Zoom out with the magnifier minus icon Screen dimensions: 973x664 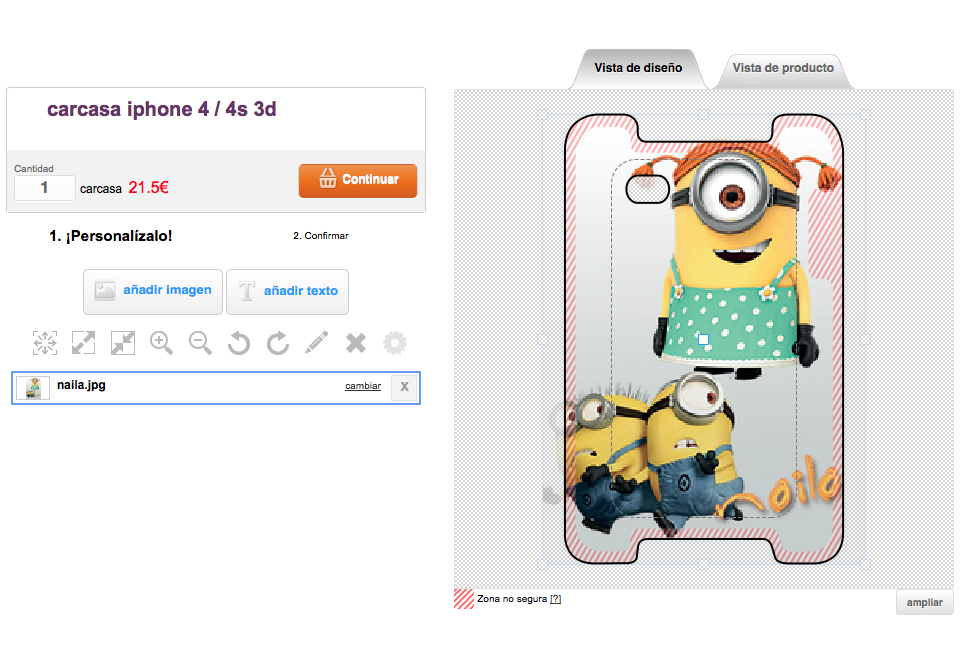200,343
